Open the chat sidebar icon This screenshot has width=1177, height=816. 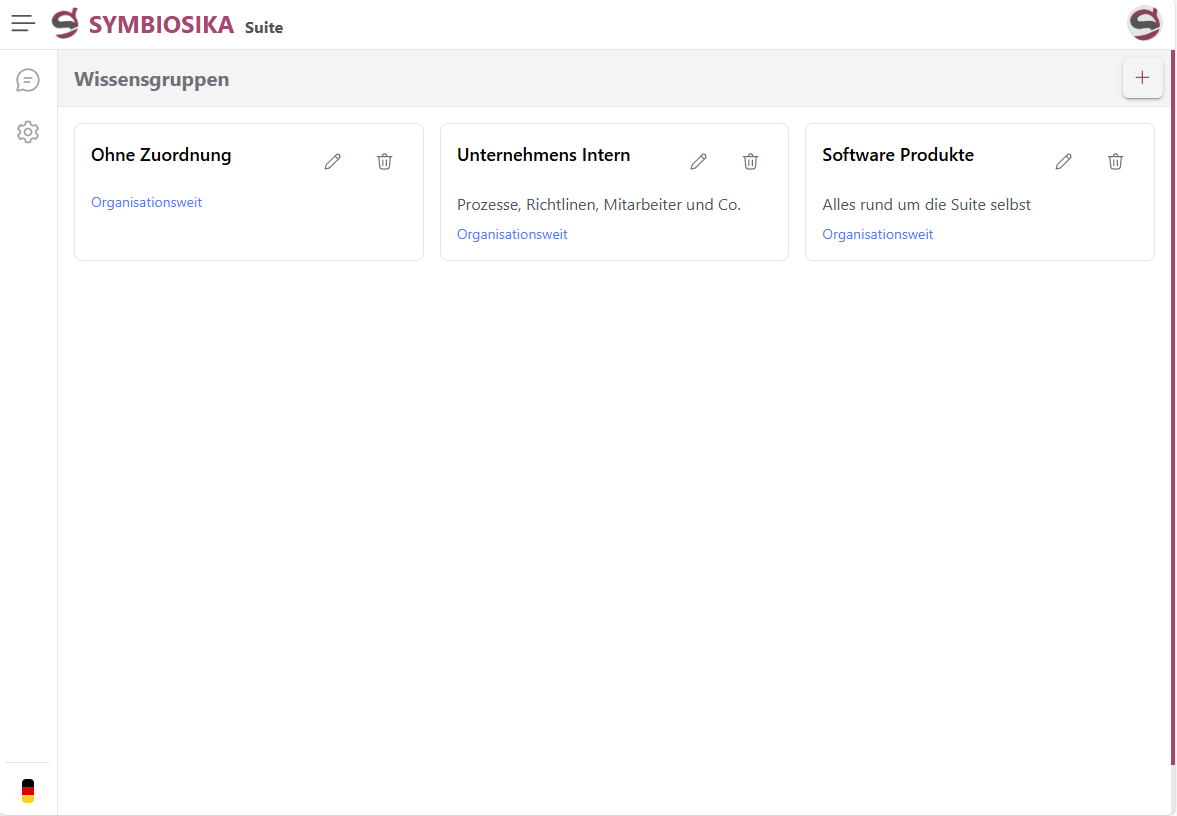(28, 80)
